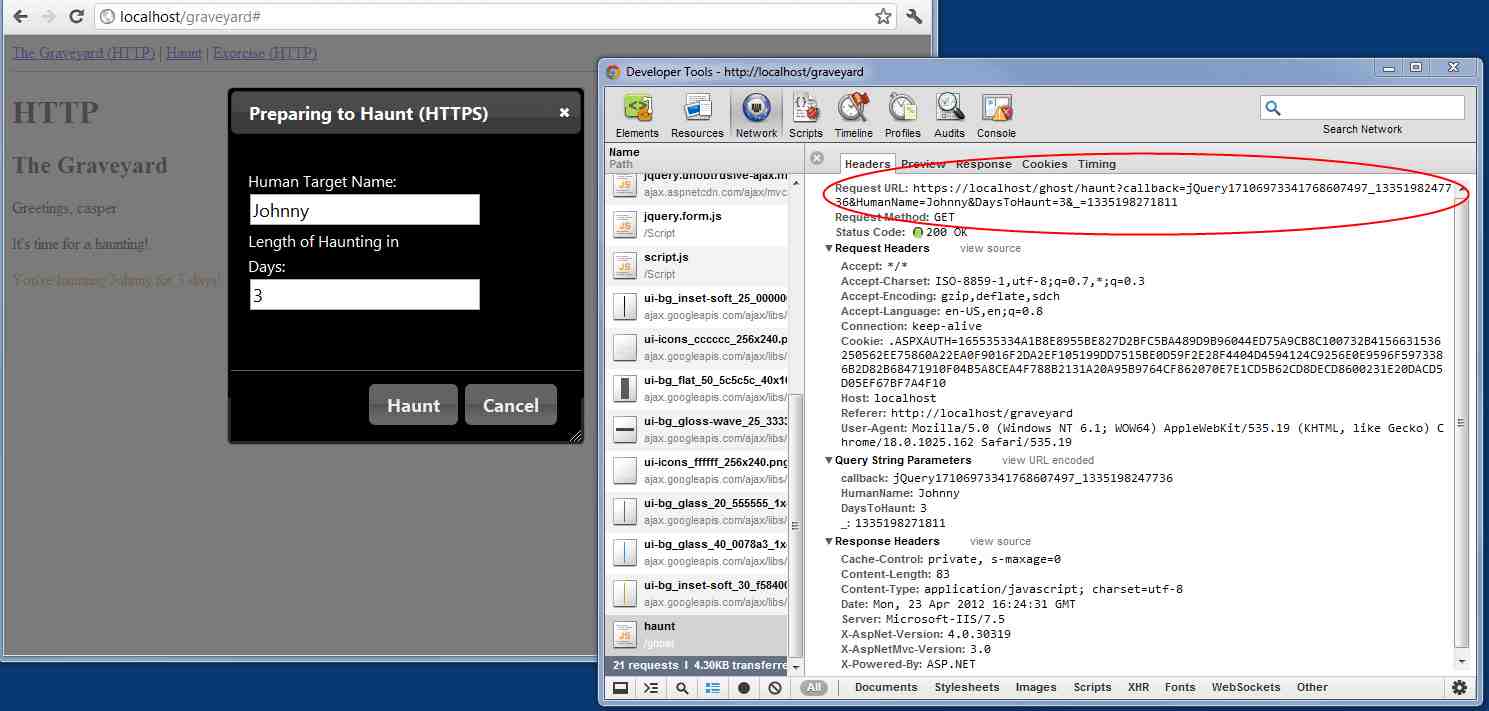Open the Elements panel in DevTools

tap(637, 115)
